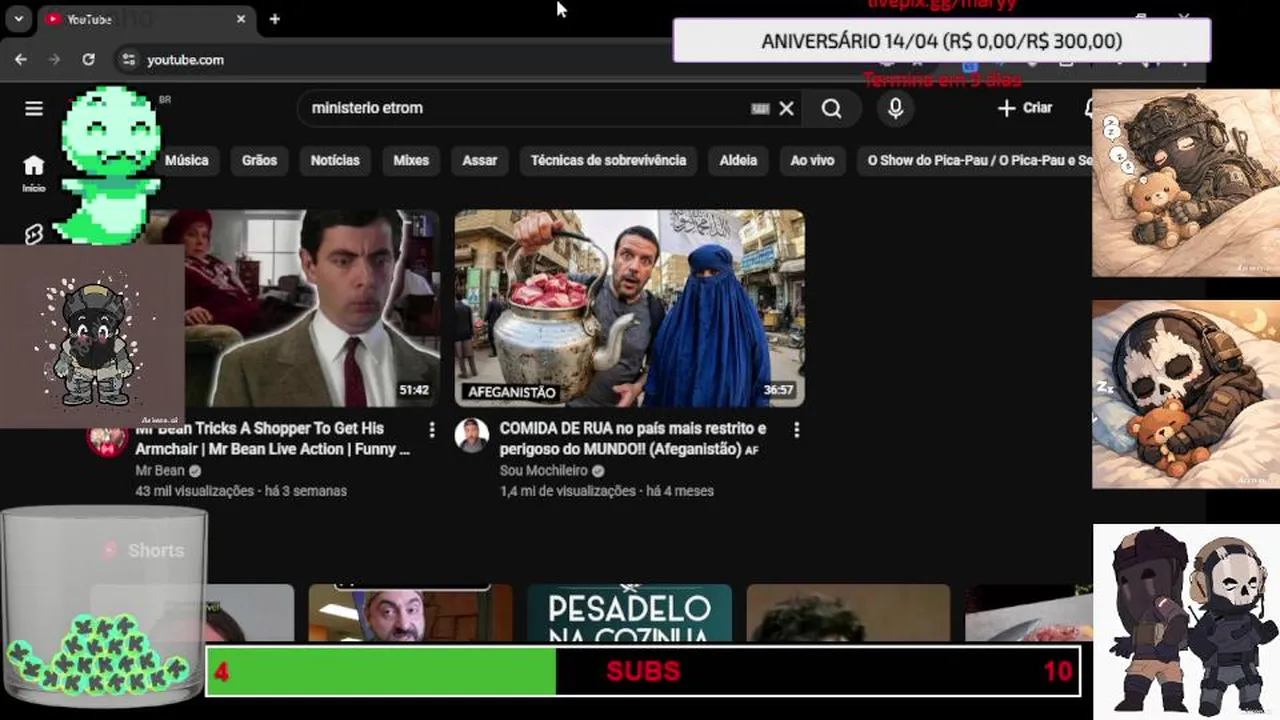
Task: Open more options for the COMIDA DE RUA video
Action: point(796,430)
